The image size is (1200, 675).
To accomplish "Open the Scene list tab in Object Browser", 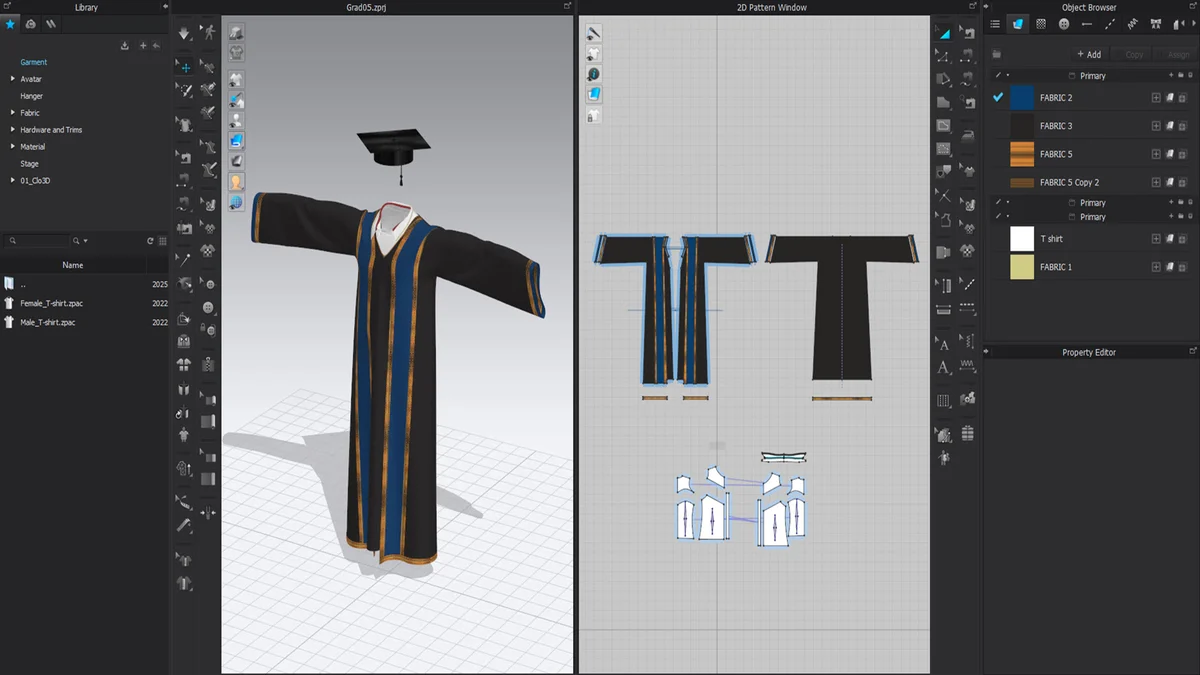I will pos(995,24).
